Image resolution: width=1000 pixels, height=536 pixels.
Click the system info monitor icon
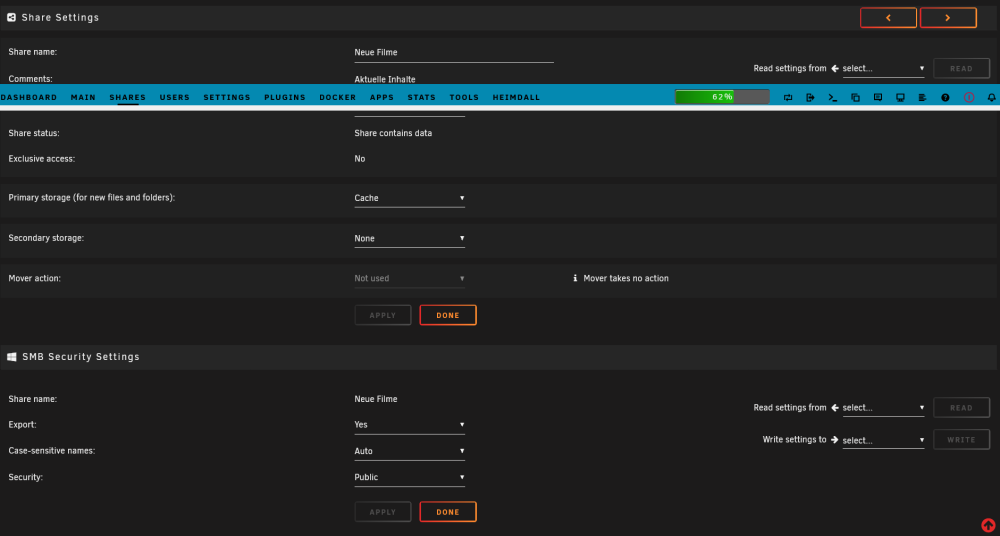tap(901, 98)
